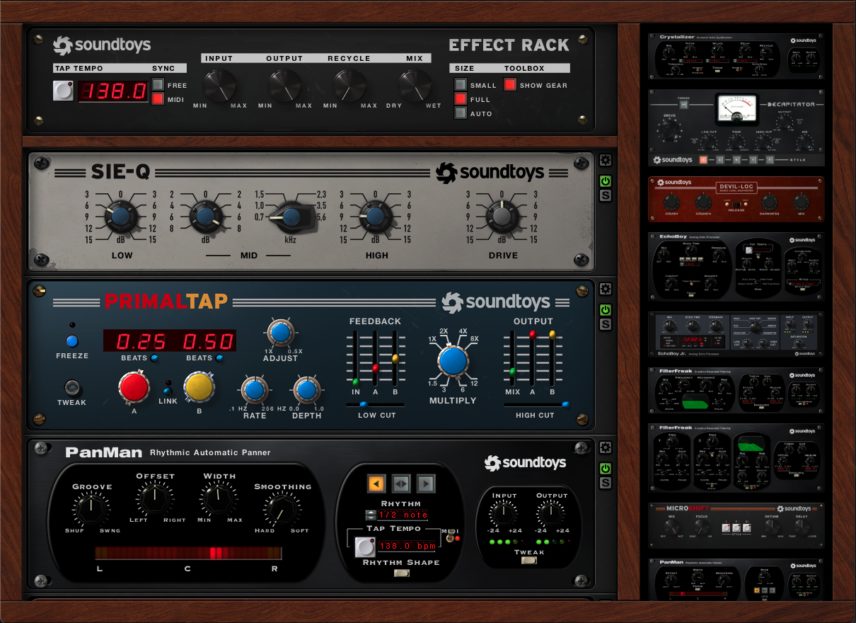Choose Crystallizer from gear sidebar
Viewport: 856px width, 623px height.
736,55
